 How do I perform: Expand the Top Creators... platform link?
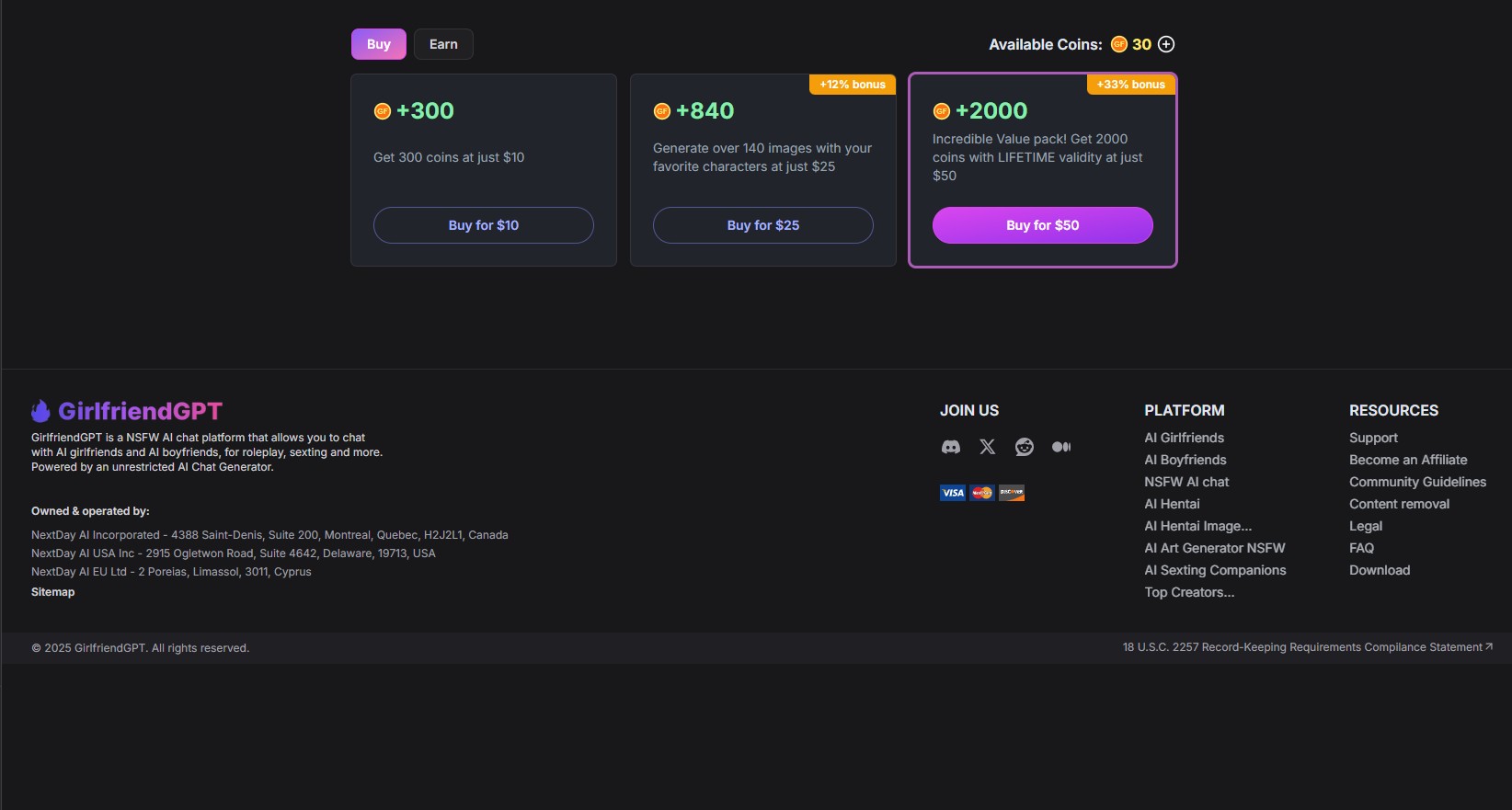pyautogui.click(x=1189, y=592)
